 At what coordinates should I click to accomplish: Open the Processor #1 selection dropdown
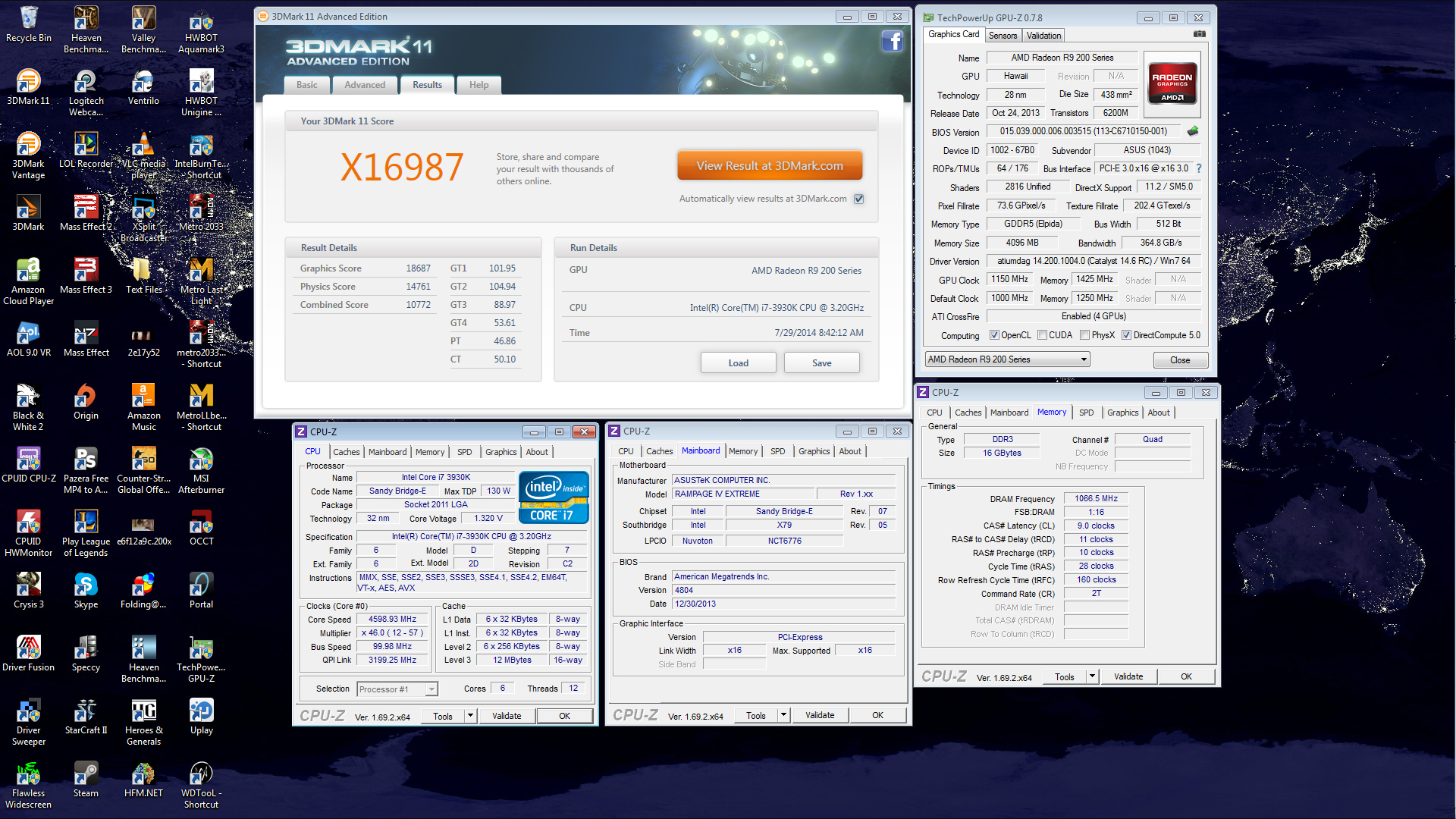(x=397, y=689)
